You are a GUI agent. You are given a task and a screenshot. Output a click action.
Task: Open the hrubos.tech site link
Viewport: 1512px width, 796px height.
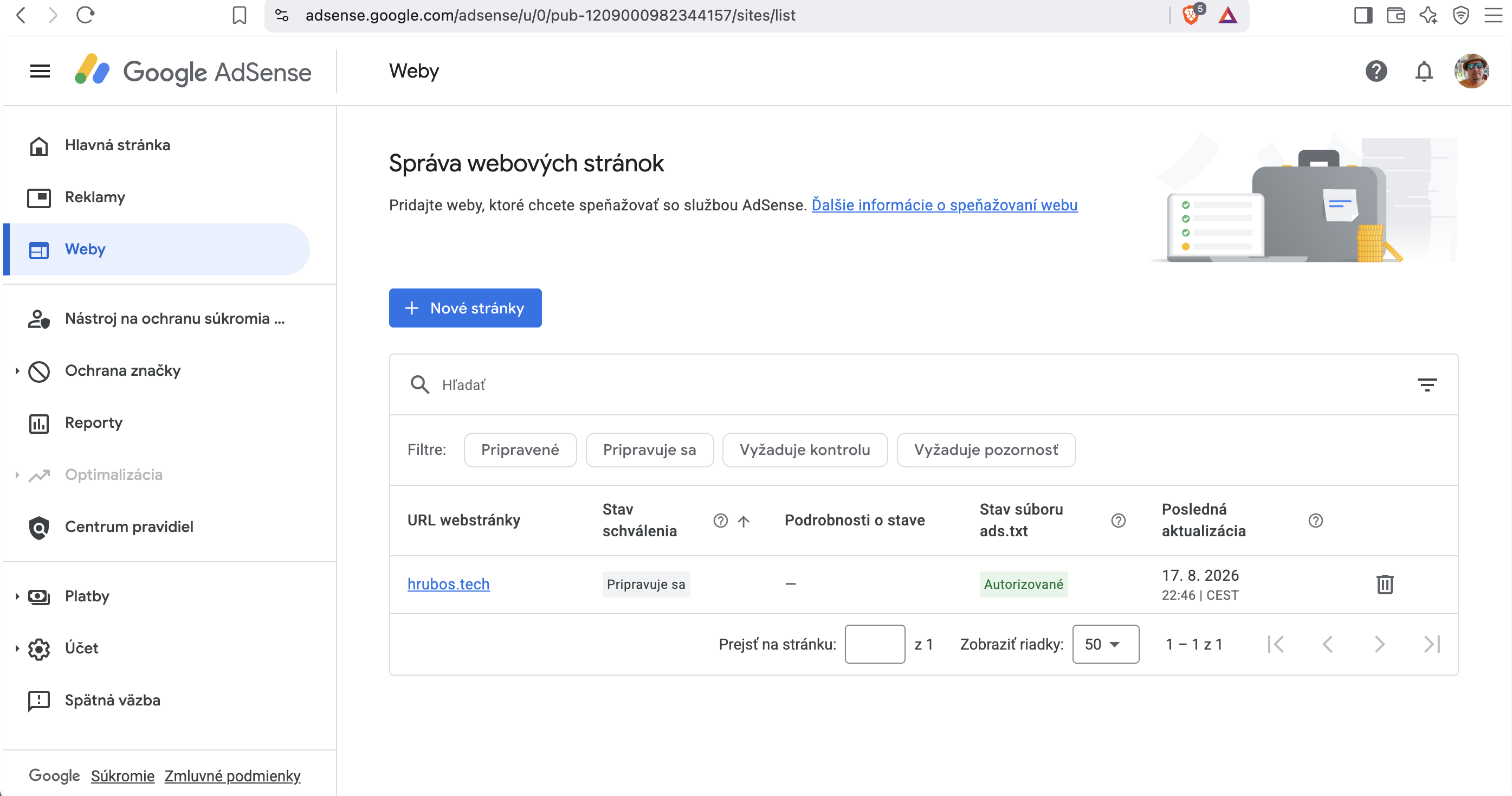pyautogui.click(x=448, y=584)
